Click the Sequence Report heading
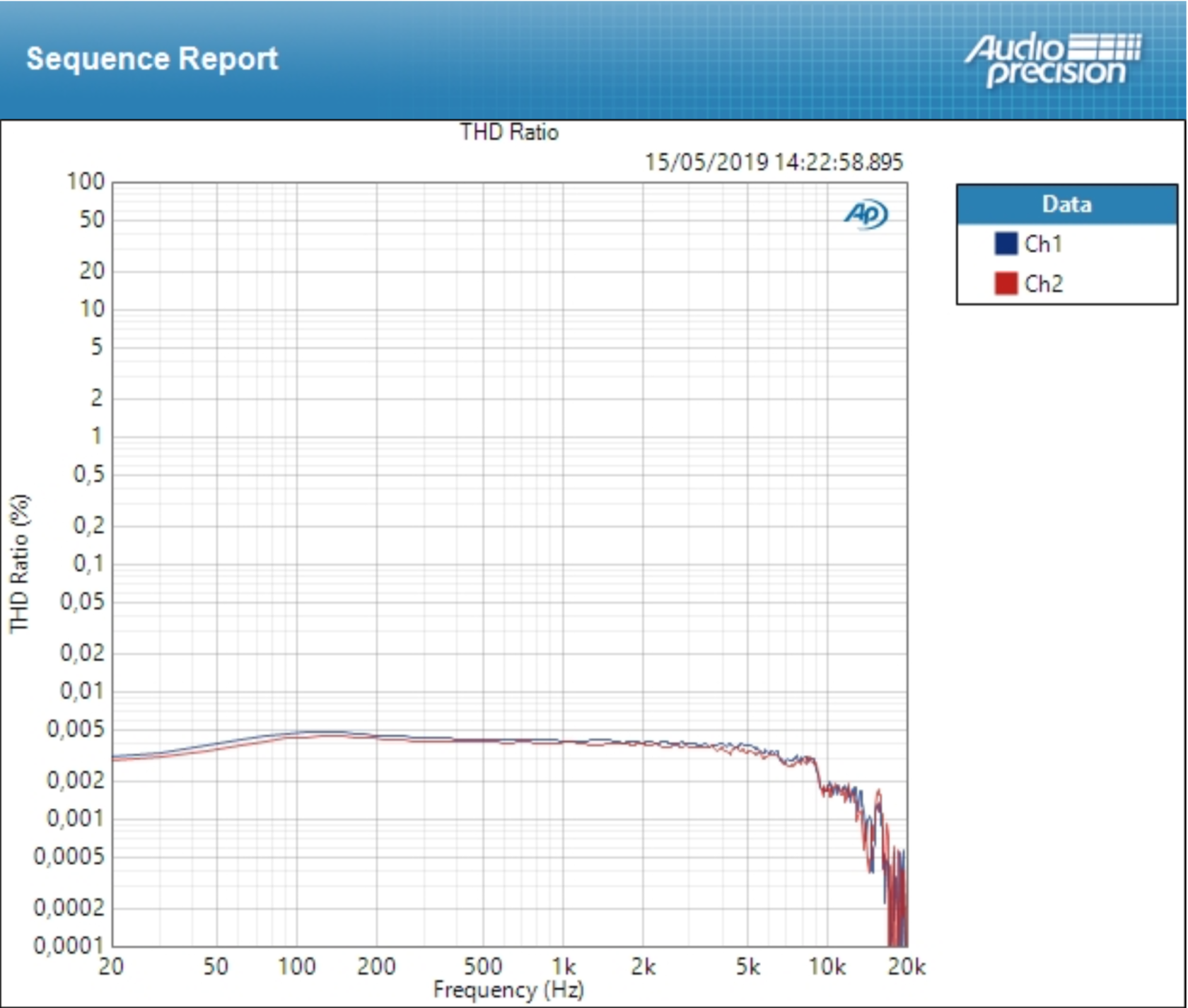The width and height of the screenshot is (1188, 1008). (152, 59)
